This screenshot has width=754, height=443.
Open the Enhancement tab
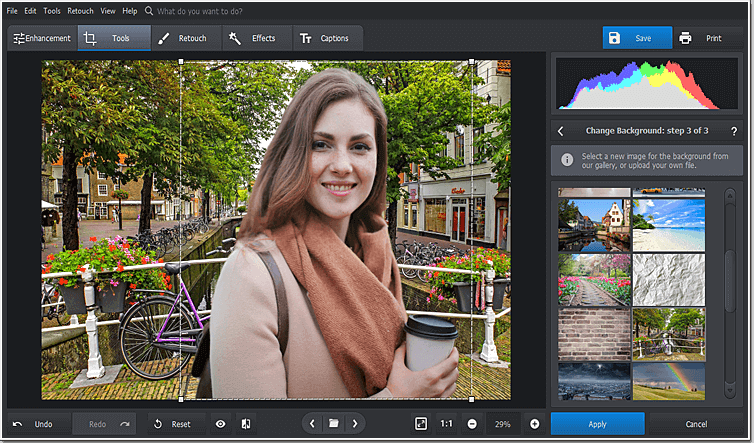[42, 38]
